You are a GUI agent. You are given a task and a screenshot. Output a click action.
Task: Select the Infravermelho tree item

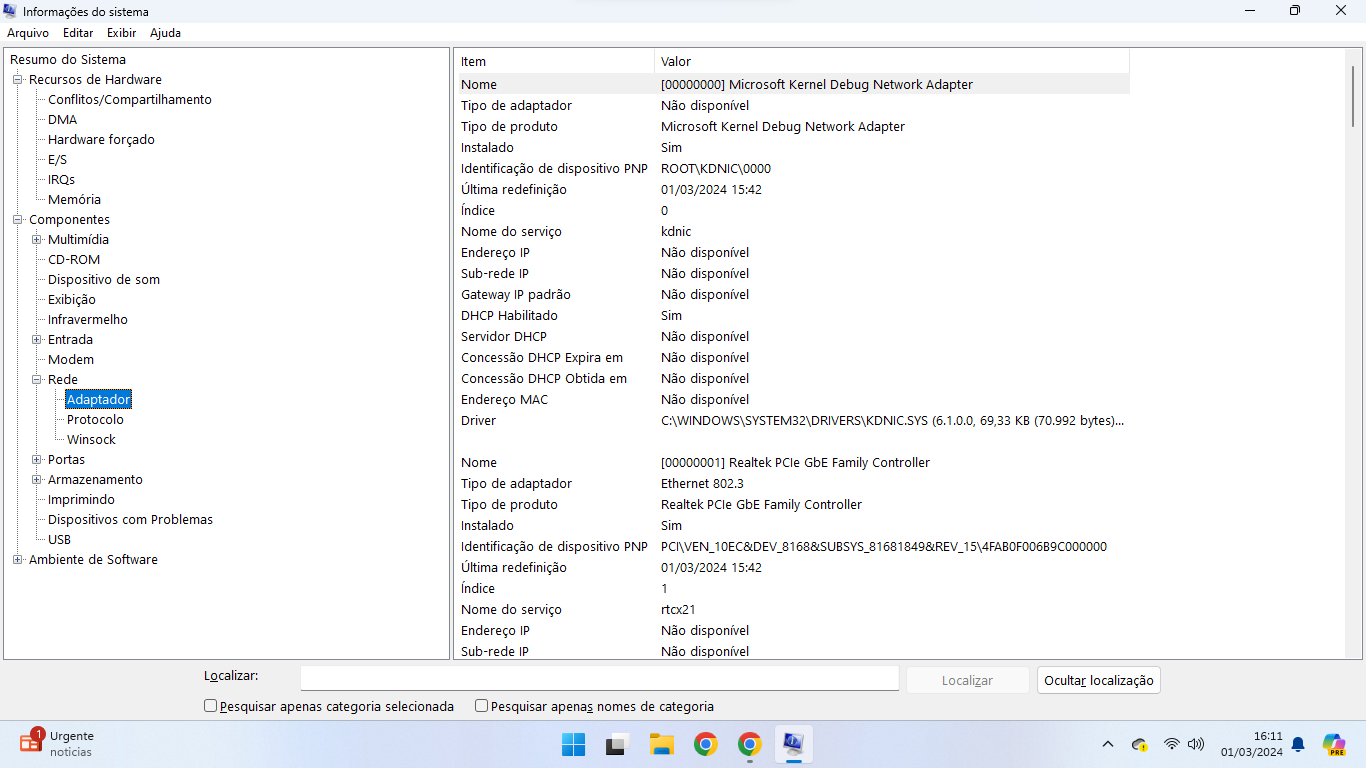[x=88, y=320]
